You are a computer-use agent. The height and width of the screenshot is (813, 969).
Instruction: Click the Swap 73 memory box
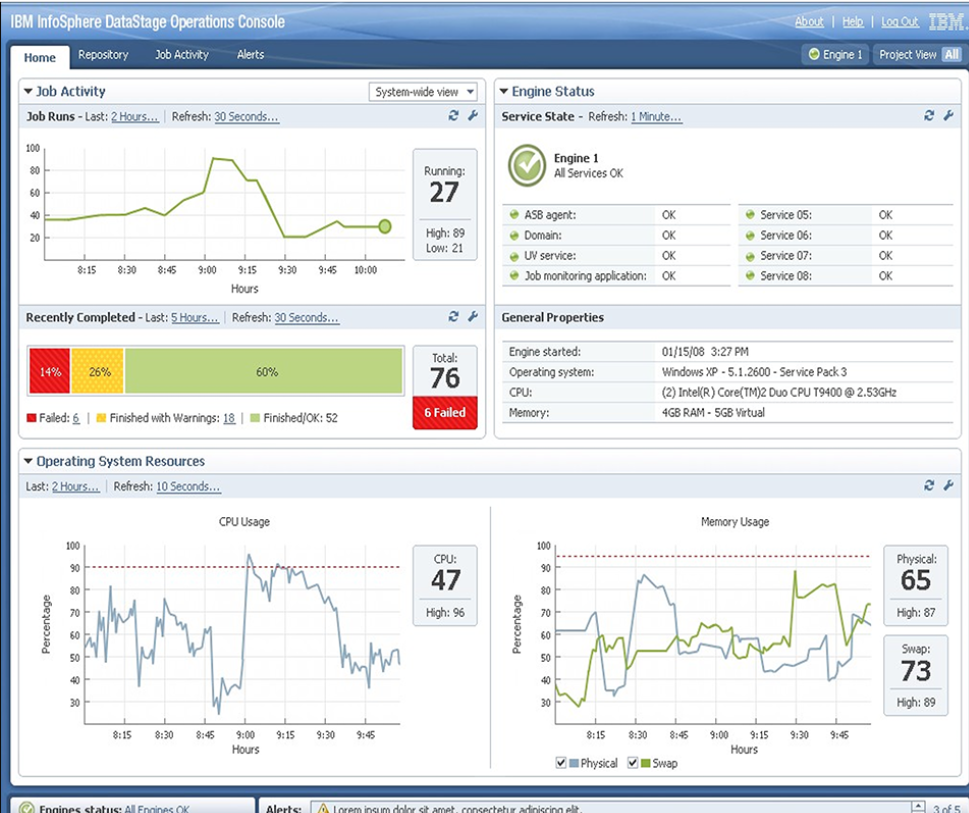(915, 675)
